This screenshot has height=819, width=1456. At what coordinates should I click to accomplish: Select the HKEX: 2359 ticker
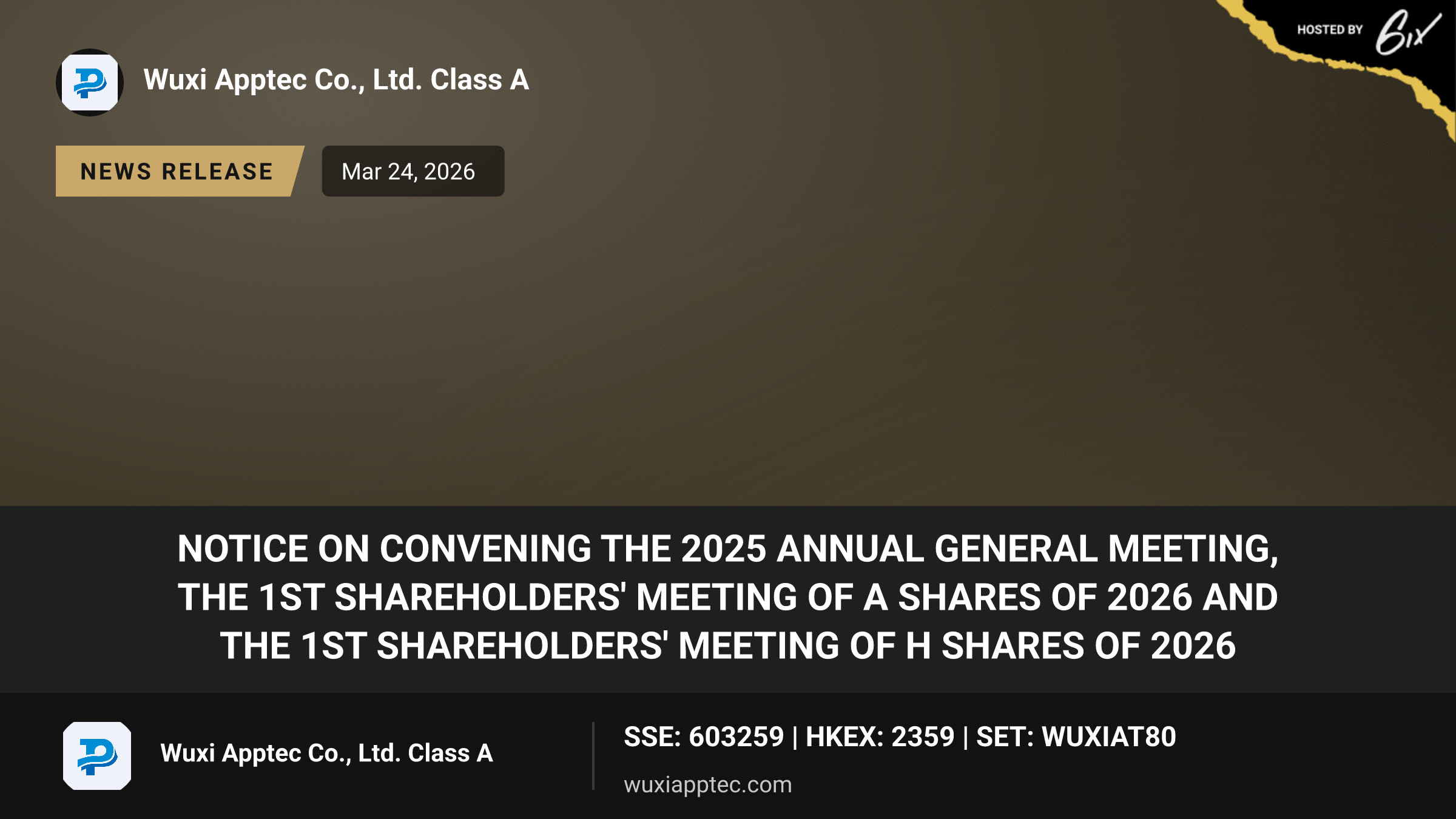[880, 737]
